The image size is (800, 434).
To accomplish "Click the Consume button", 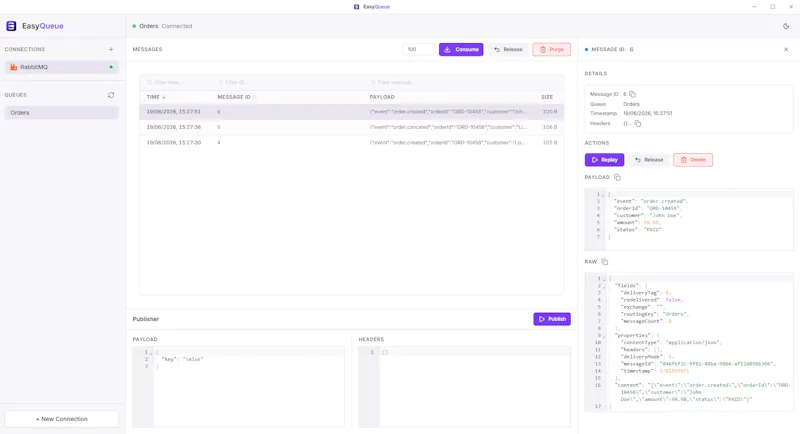I will click(x=461, y=49).
